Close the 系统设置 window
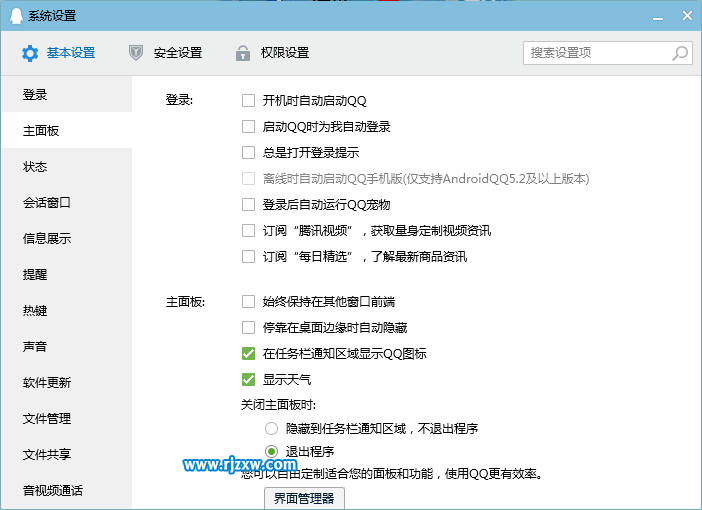 (687, 16)
